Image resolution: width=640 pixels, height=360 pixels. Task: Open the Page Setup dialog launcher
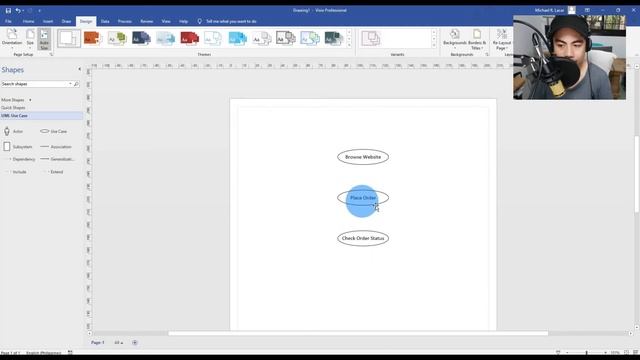click(51, 54)
